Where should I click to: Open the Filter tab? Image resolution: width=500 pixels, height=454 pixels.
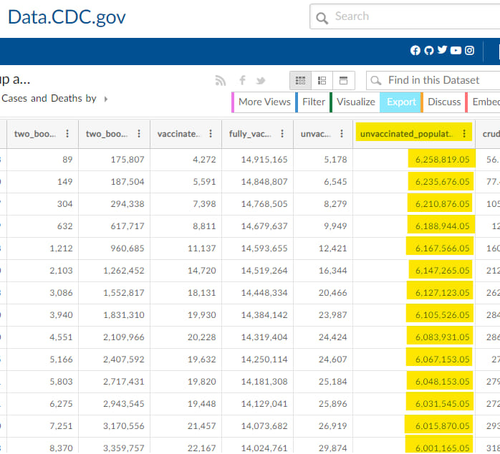312,102
